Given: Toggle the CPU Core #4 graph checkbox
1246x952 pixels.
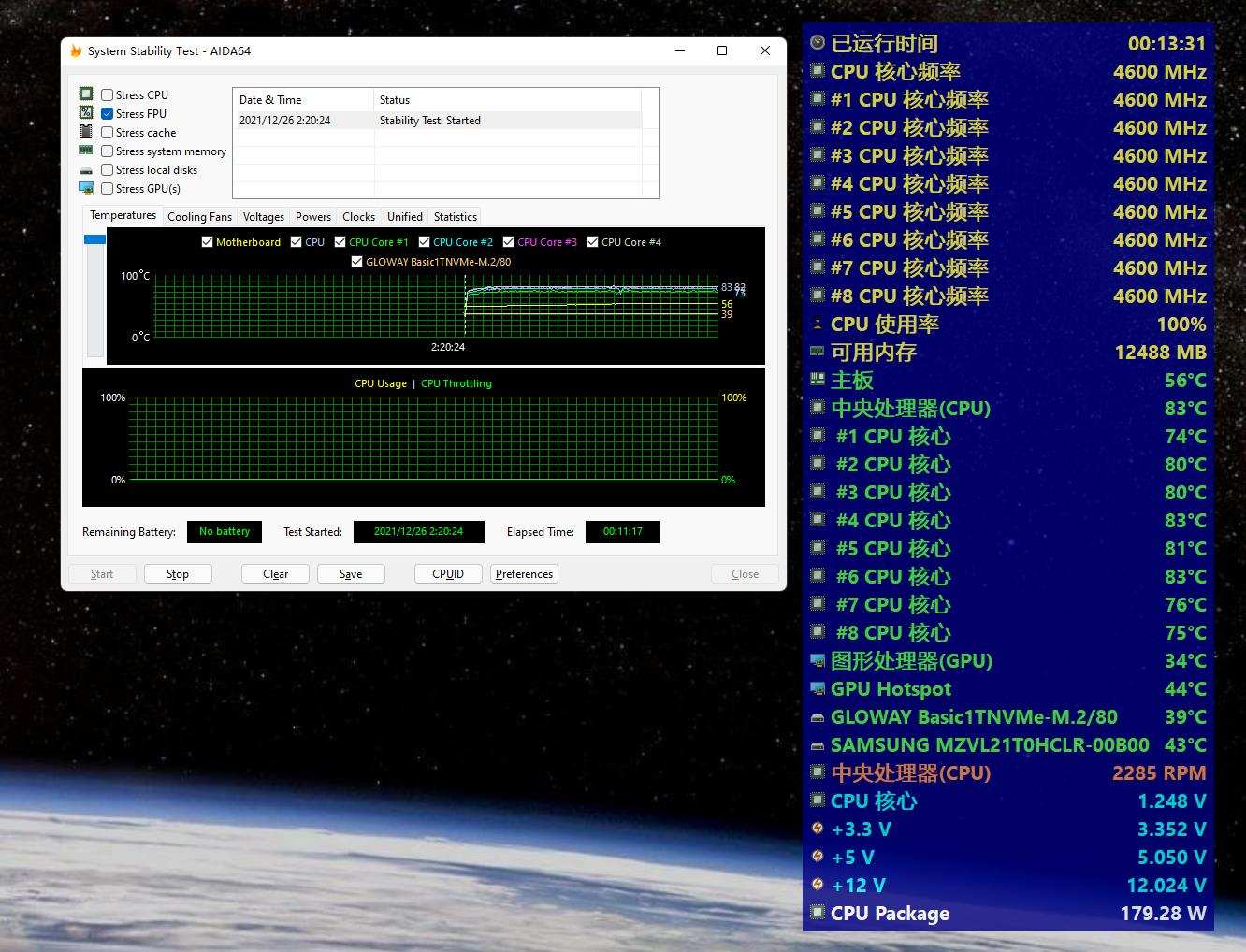Looking at the screenshot, I should pyautogui.click(x=593, y=242).
